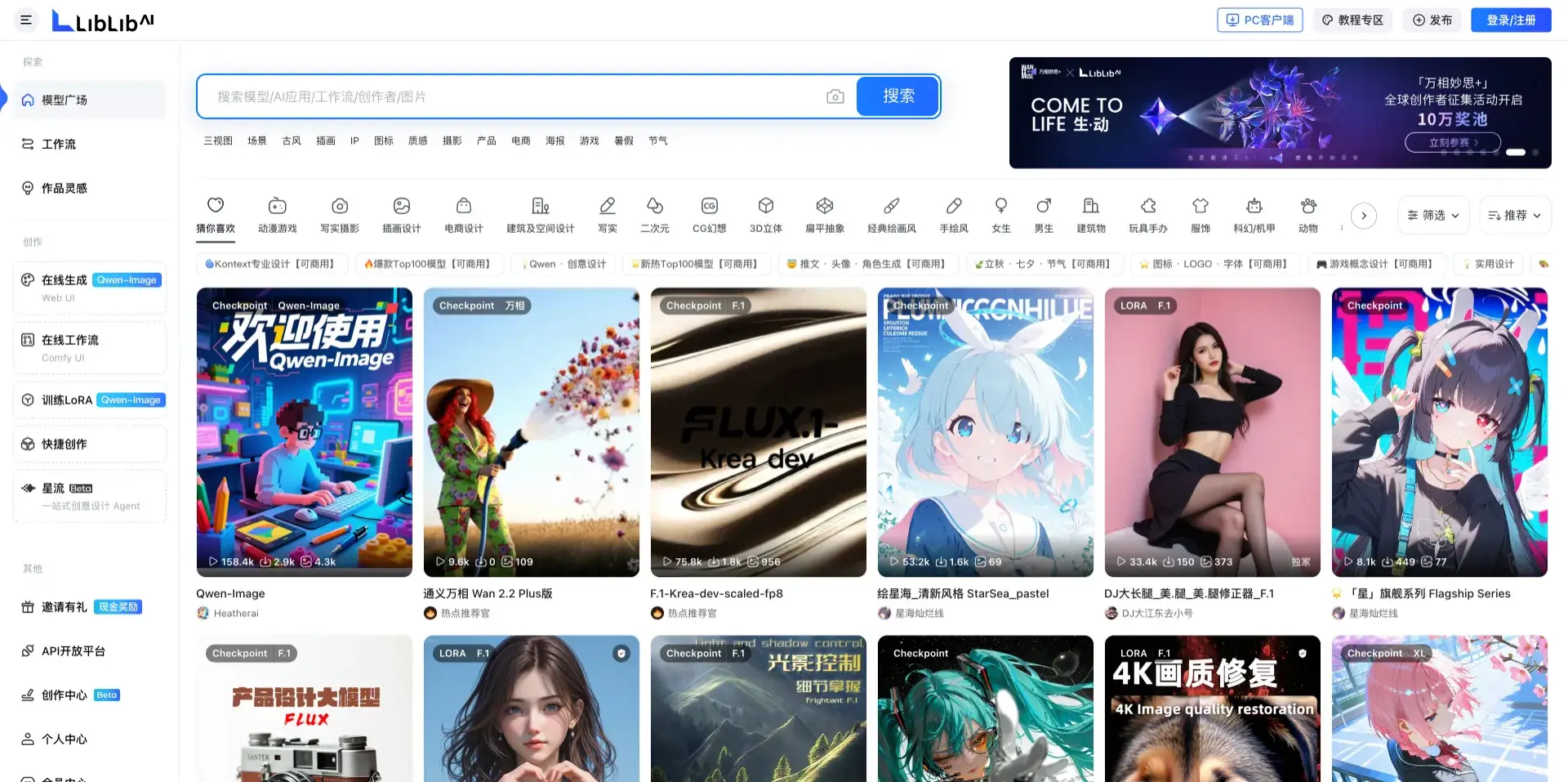Click the camera image-search icon
This screenshot has width=1568, height=782.
pyautogui.click(x=835, y=96)
